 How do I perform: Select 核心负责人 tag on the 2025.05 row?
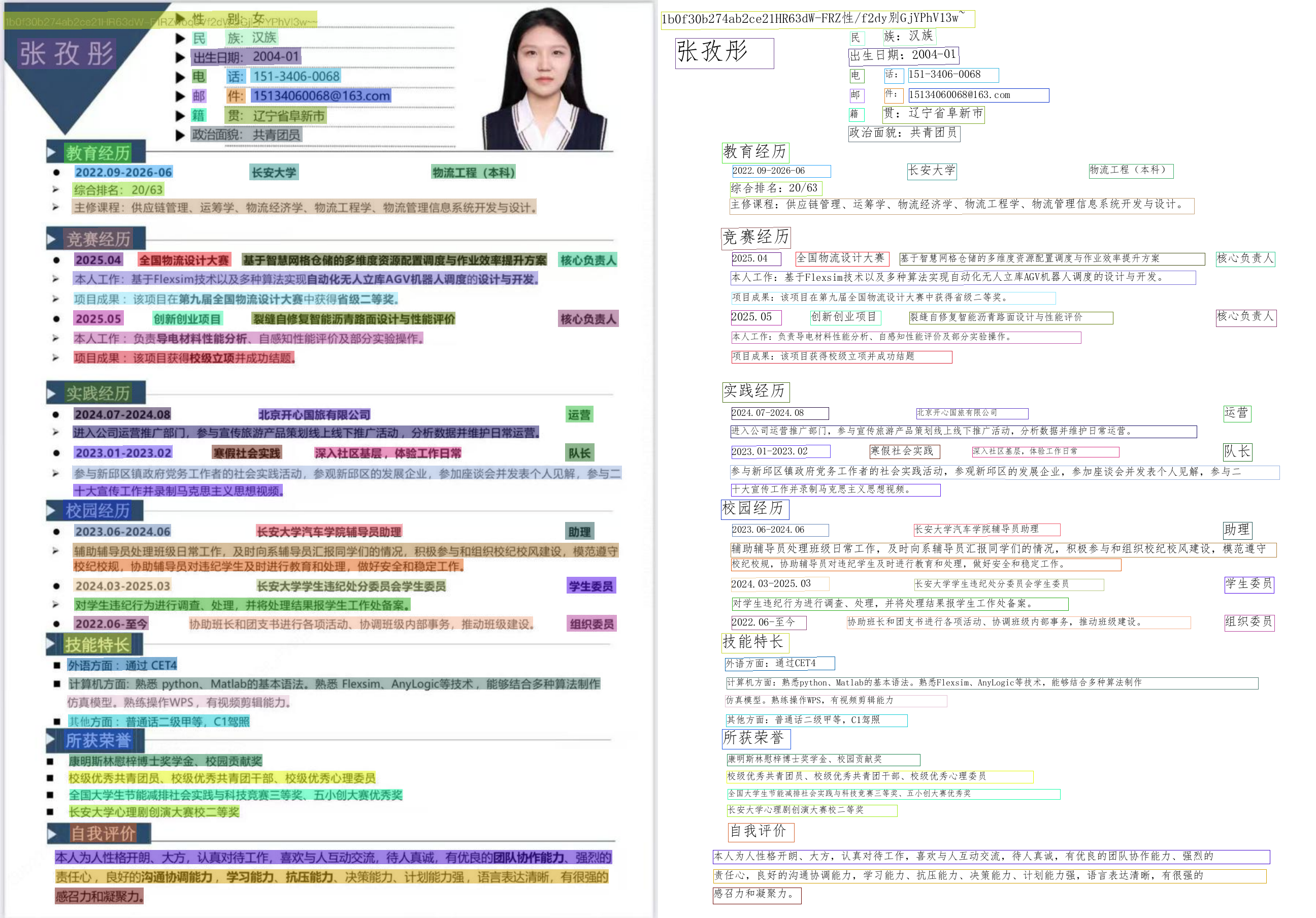click(588, 318)
